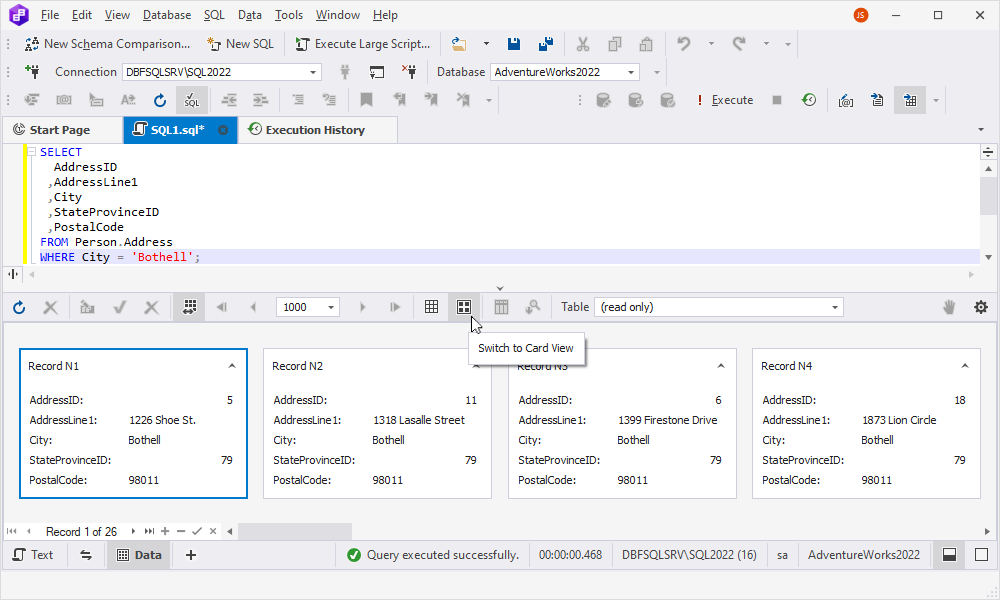This screenshot has width=1000, height=600.
Task: Click the New SQL button
Action: coord(240,44)
